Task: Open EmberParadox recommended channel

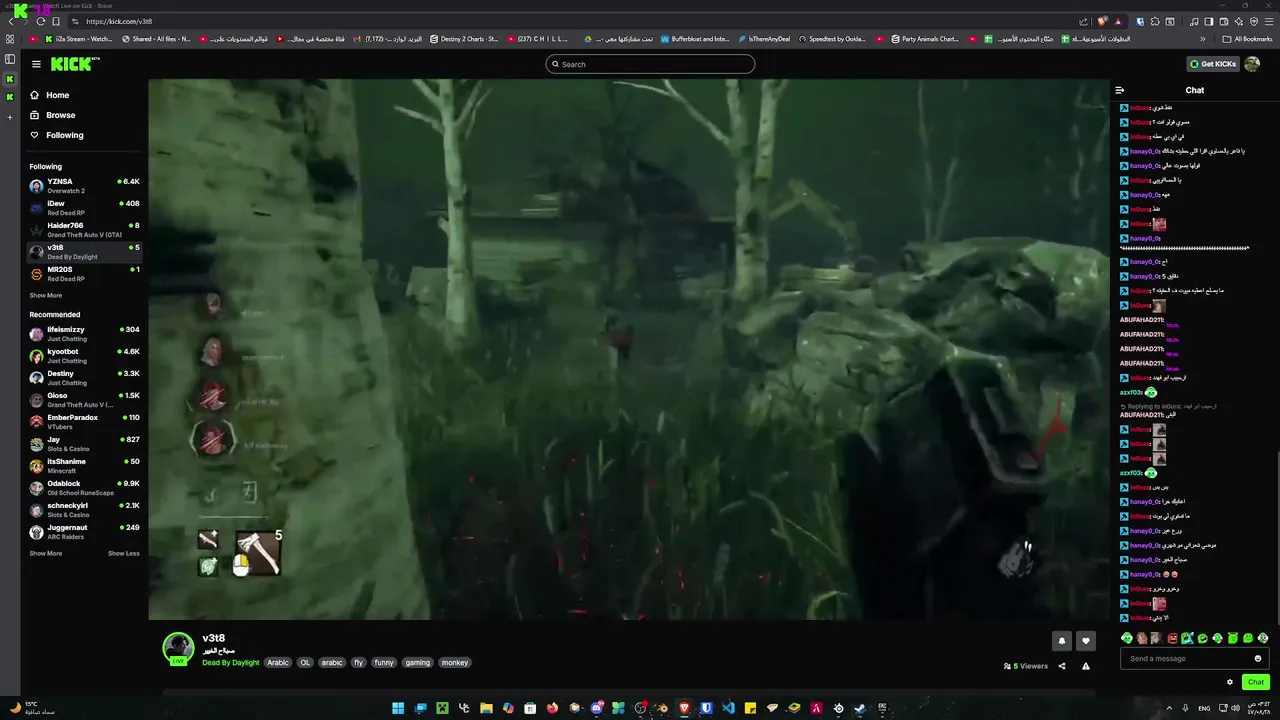Action: tap(84, 422)
